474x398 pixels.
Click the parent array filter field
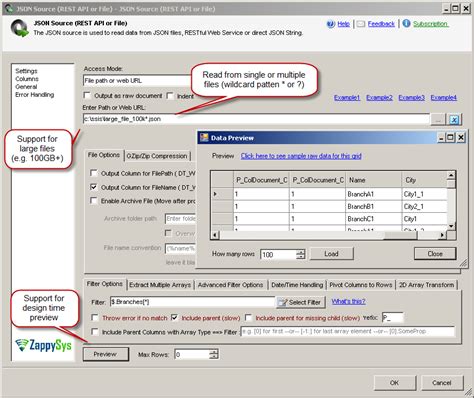pos(348,332)
